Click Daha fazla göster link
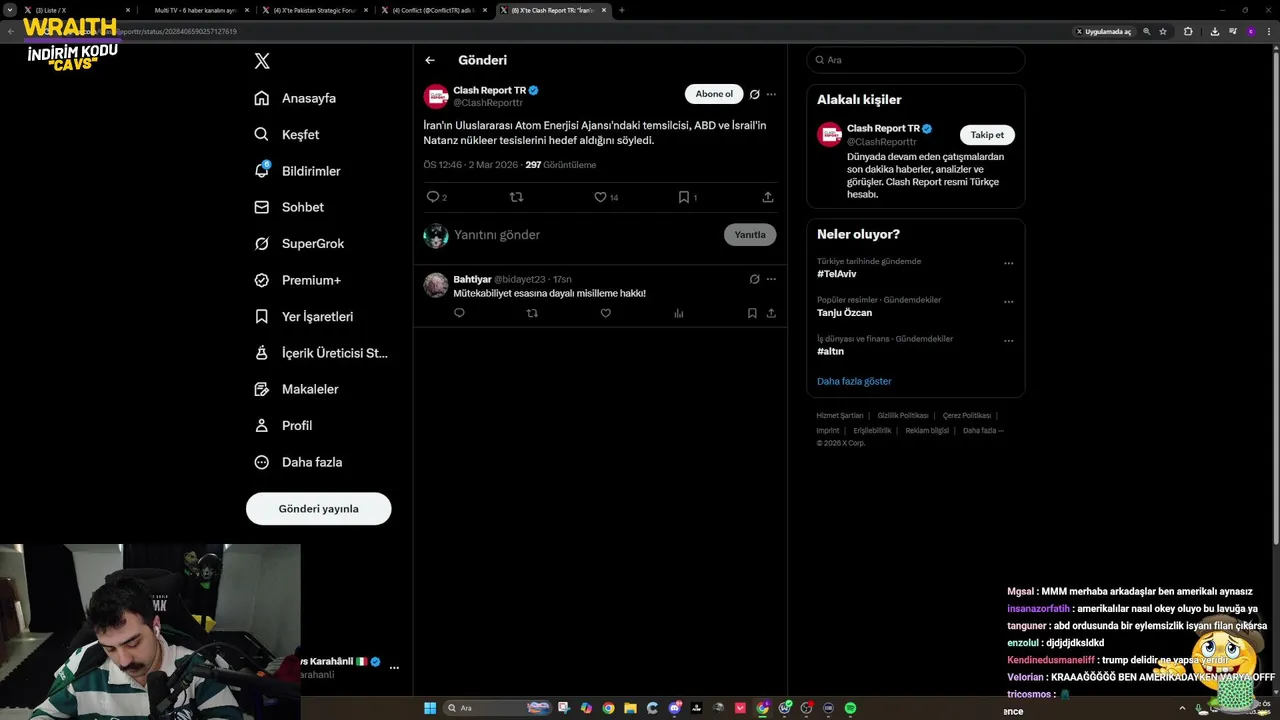Image resolution: width=1280 pixels, height=720 pixels. tap(854, 381)
